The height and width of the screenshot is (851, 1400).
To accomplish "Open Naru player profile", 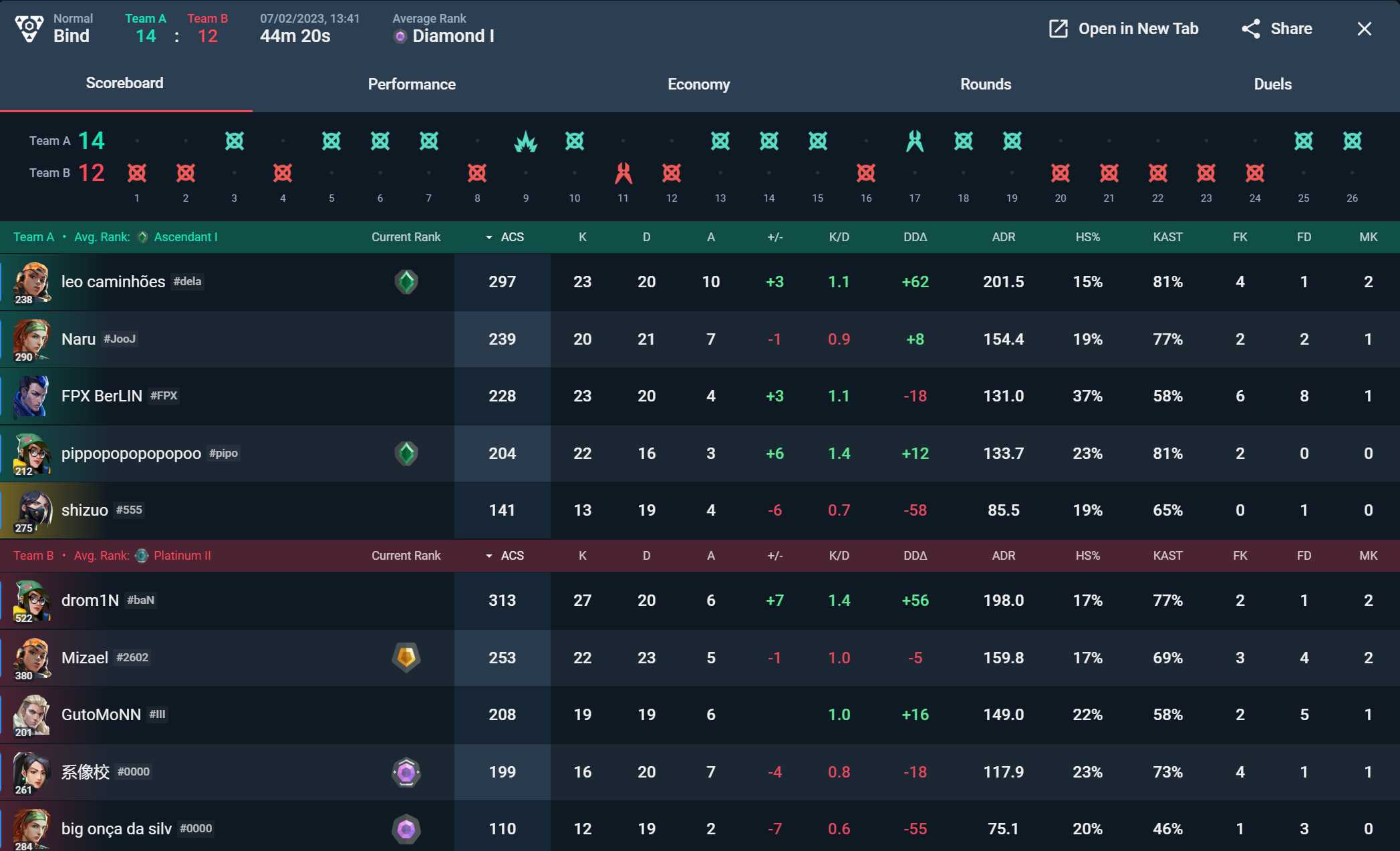I will tap(78, 339).
